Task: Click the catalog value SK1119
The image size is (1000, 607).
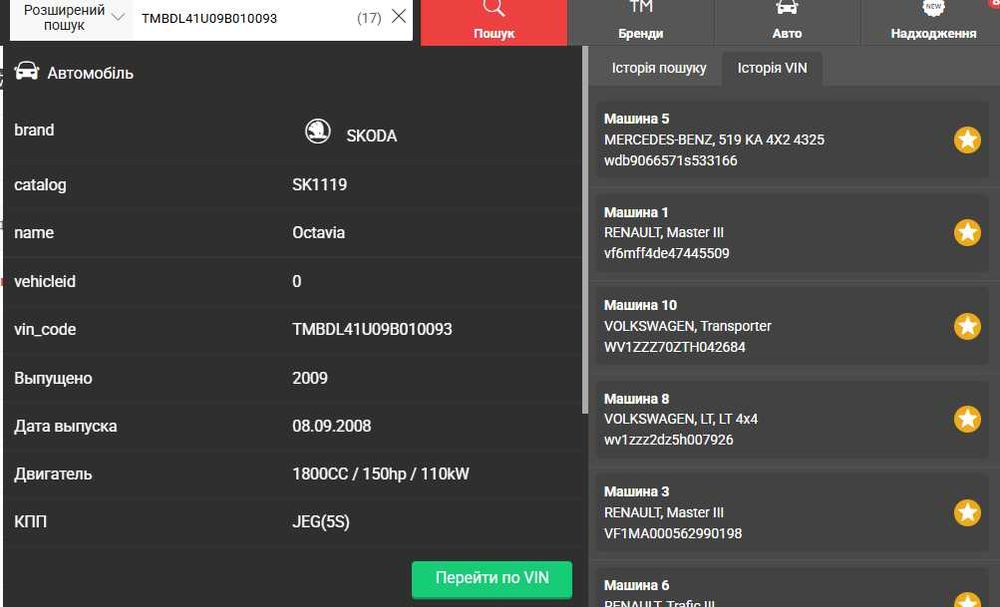Action: (x=320, y=185)
